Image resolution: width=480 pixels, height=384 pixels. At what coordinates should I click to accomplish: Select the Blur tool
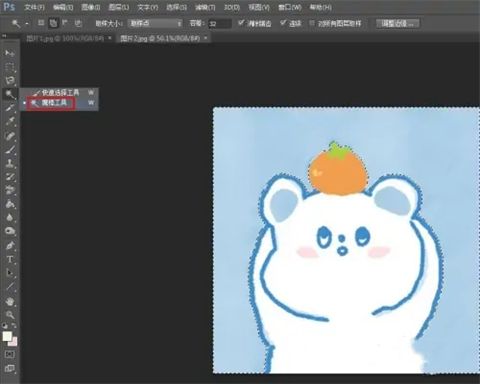click(x=10, y=218)
